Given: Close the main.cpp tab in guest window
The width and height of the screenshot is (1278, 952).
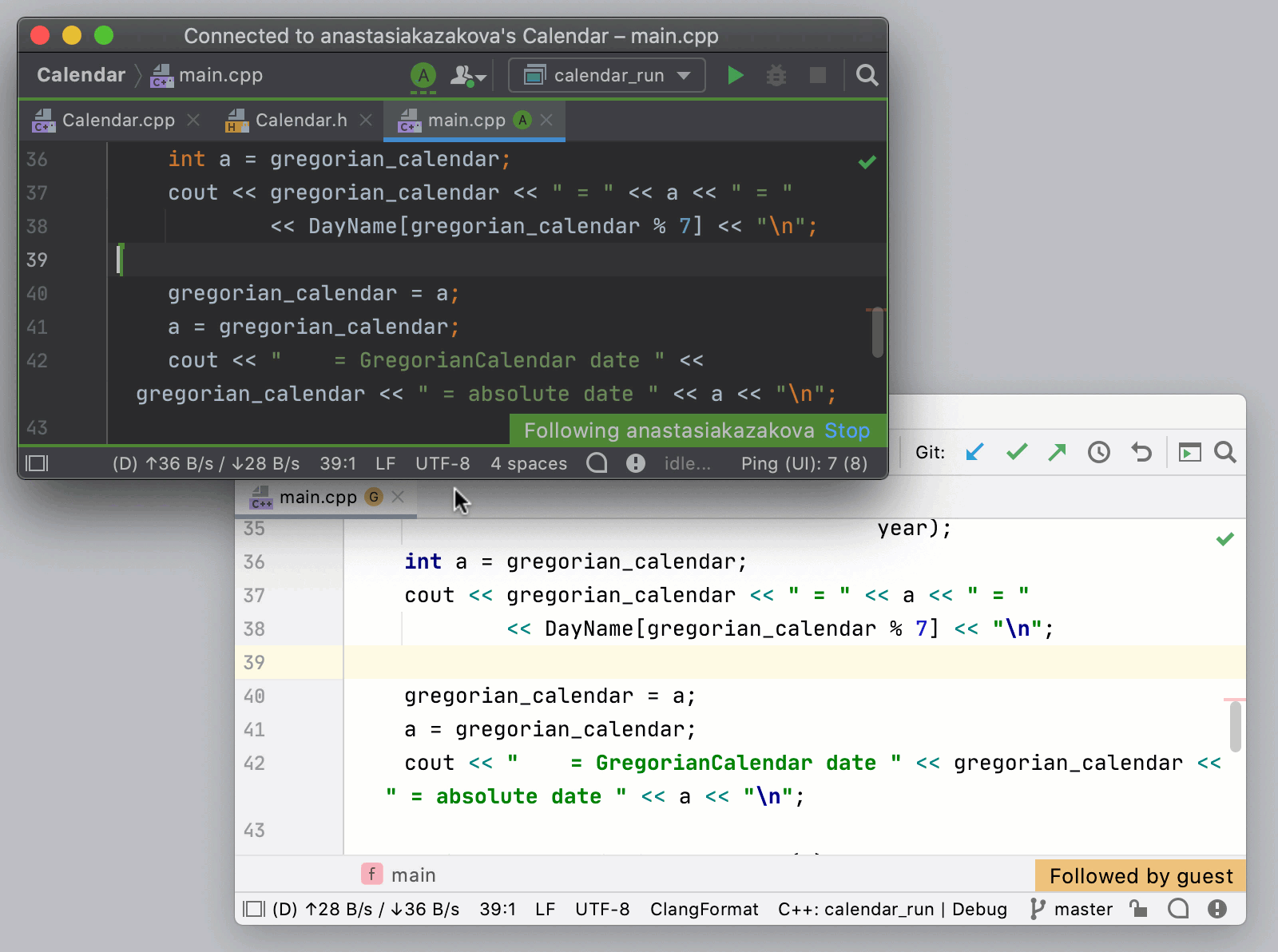Looking at the screenshot, I should [546, 120].
